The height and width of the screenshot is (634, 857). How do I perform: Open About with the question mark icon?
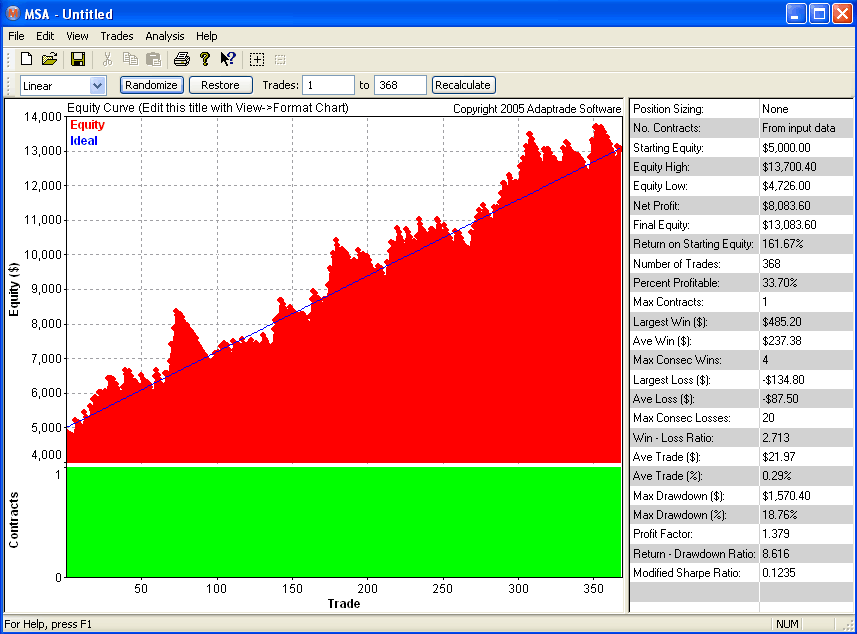point(205,60)
